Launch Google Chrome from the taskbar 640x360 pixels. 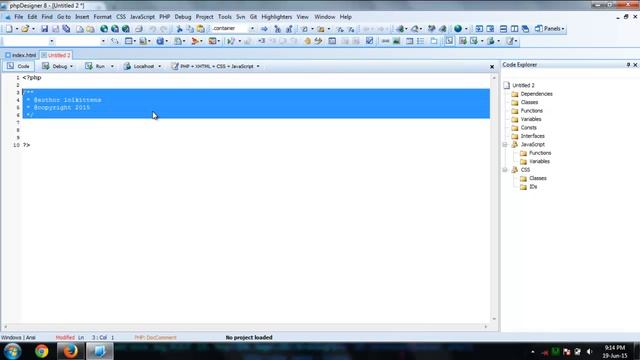click(x=41, y=351)
